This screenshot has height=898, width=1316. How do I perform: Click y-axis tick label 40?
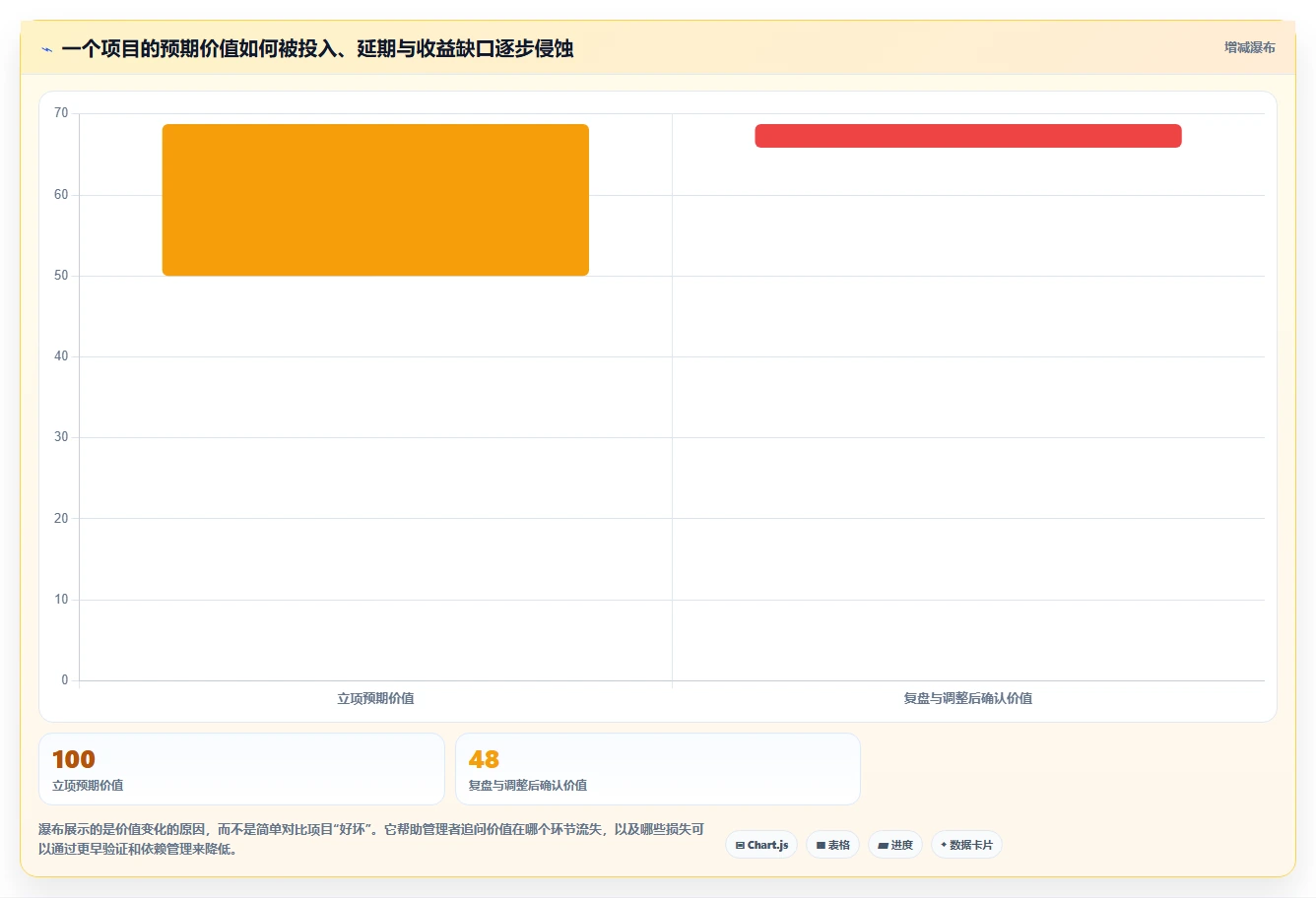(x=61, y=356)
